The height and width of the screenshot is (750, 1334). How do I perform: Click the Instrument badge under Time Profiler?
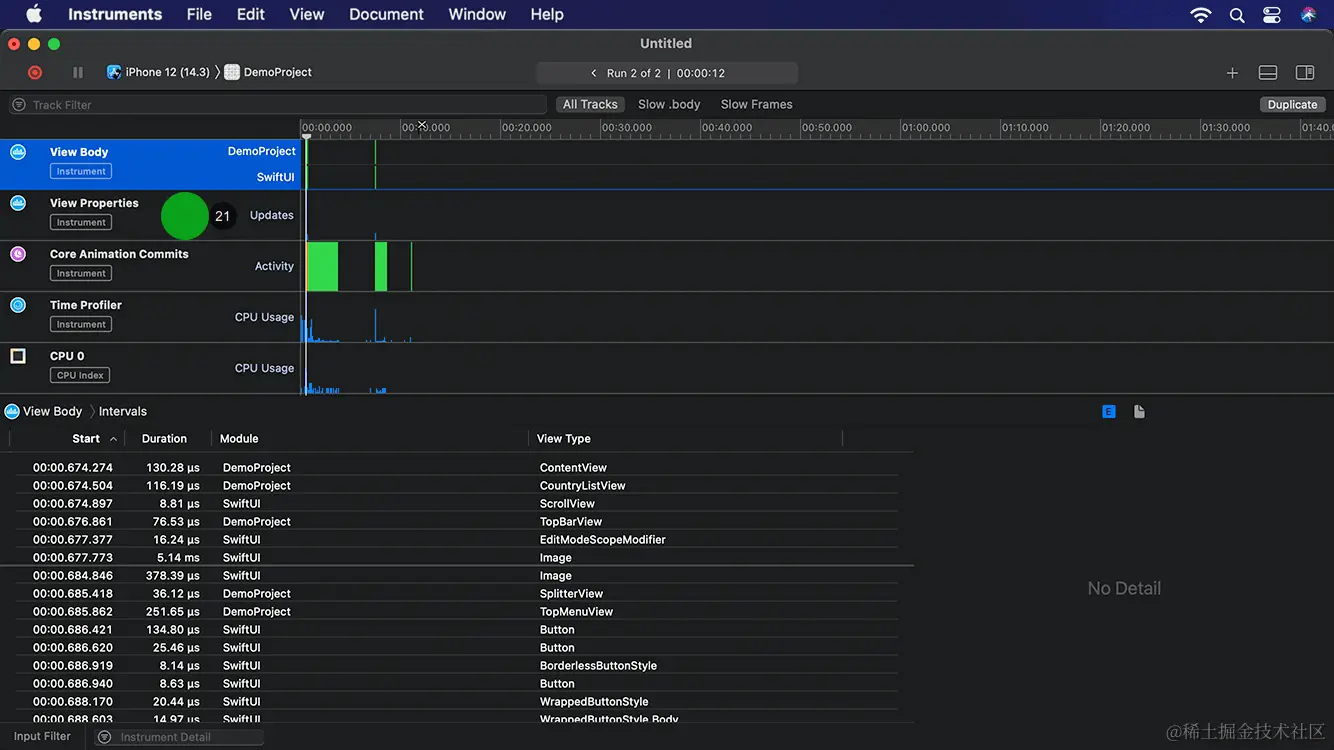[81, 325]
